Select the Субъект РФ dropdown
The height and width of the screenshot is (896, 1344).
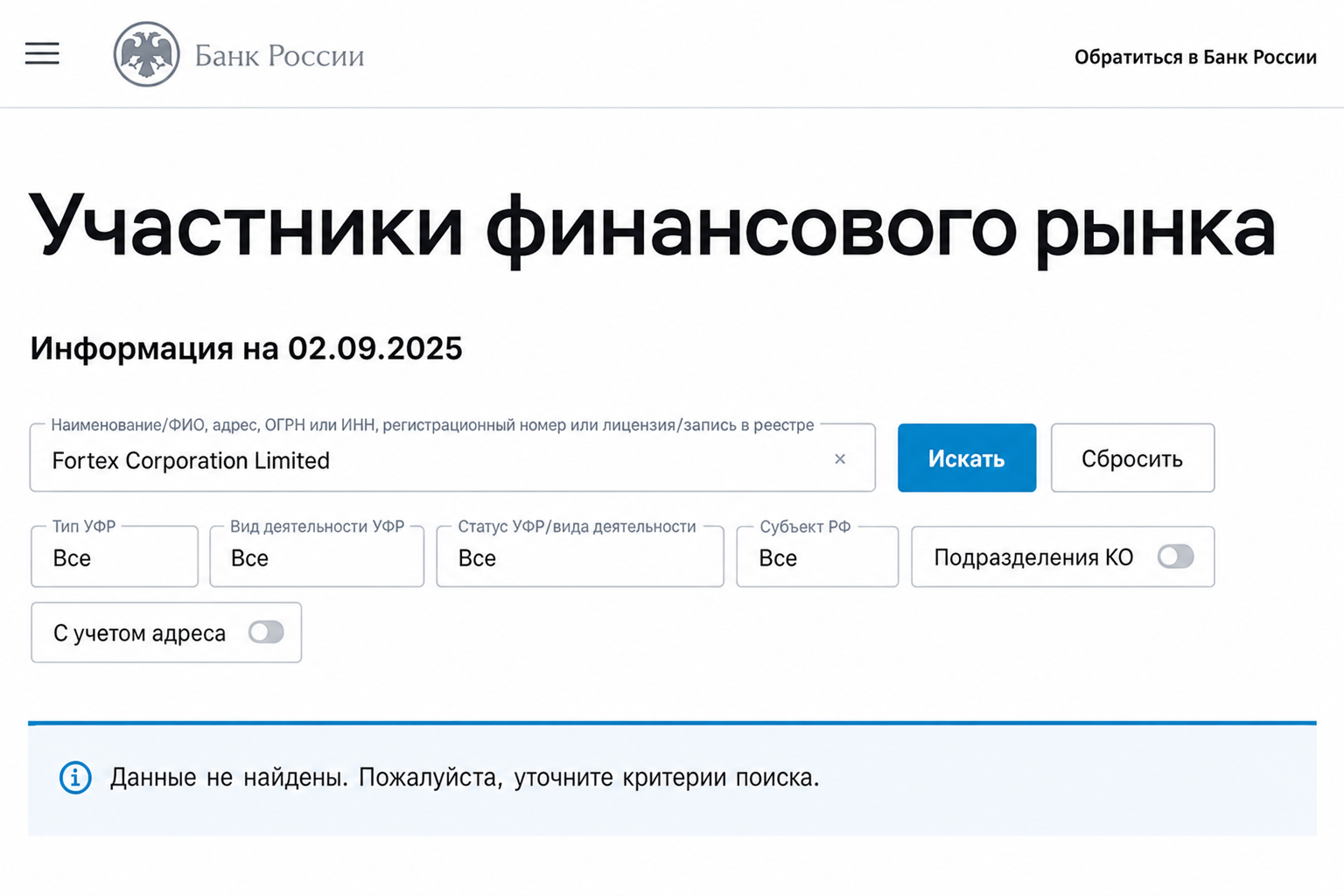coord(817,556)
